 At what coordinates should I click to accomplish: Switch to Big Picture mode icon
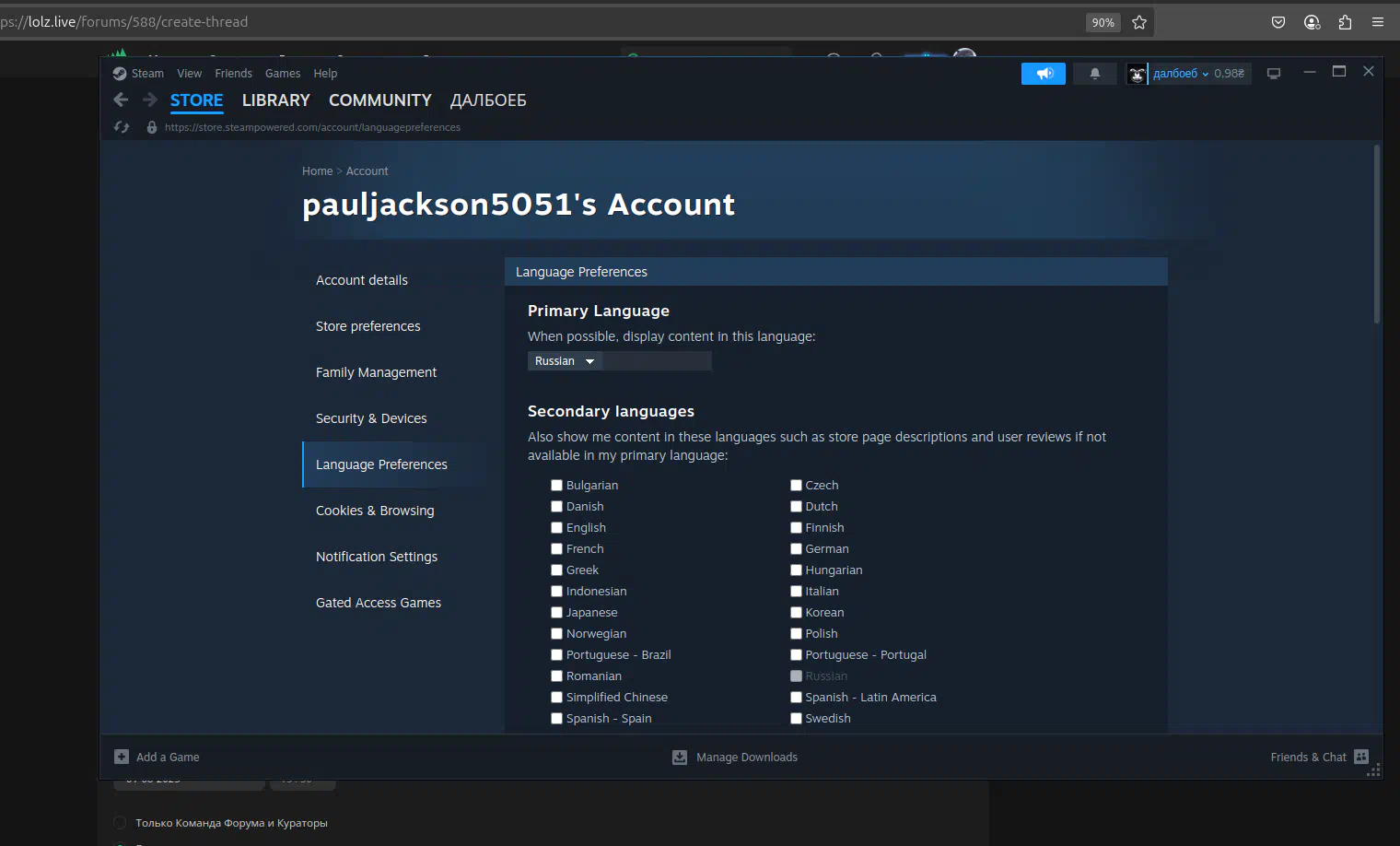(x=1274, y=74)
